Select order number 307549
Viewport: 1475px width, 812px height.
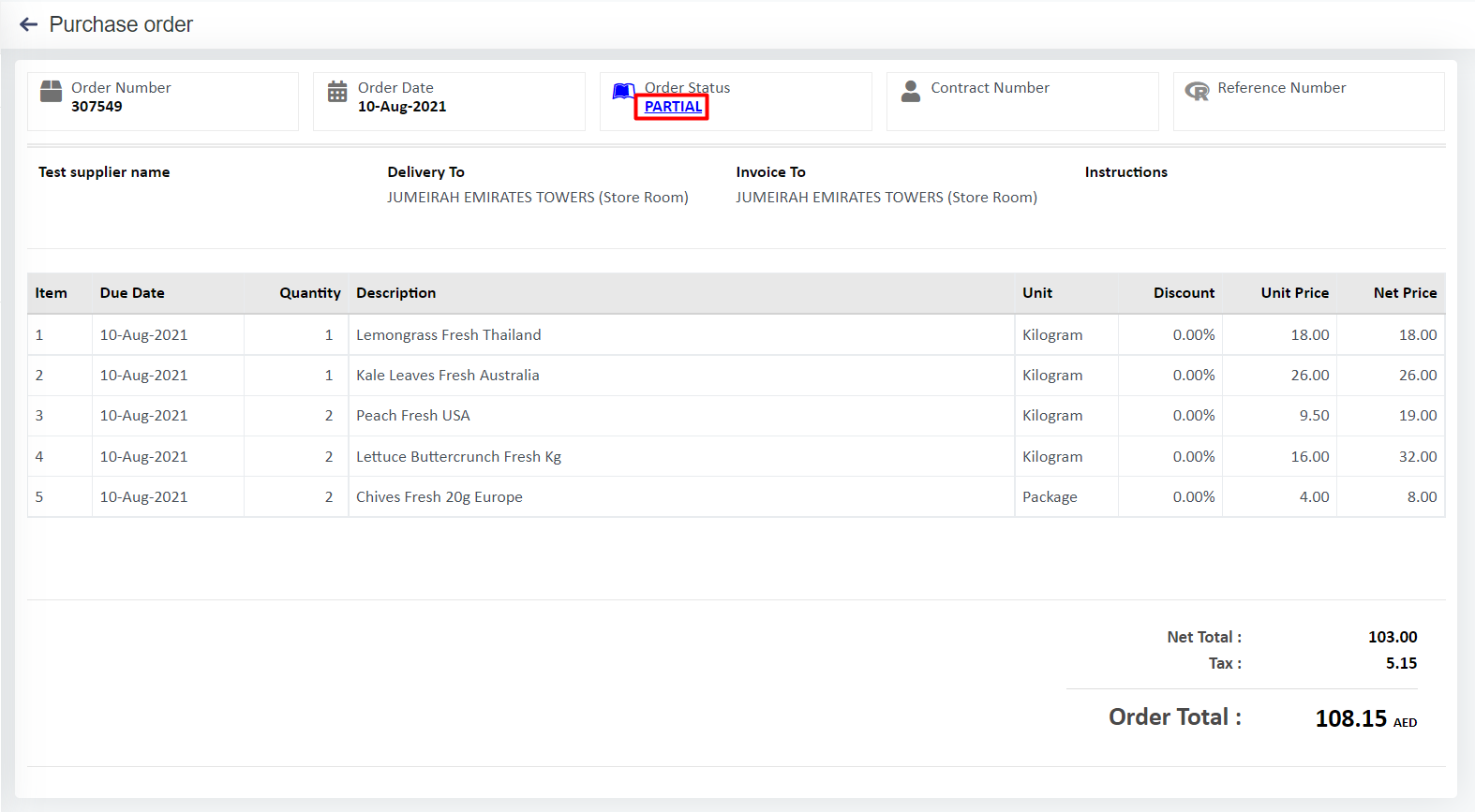click(97, 107)
